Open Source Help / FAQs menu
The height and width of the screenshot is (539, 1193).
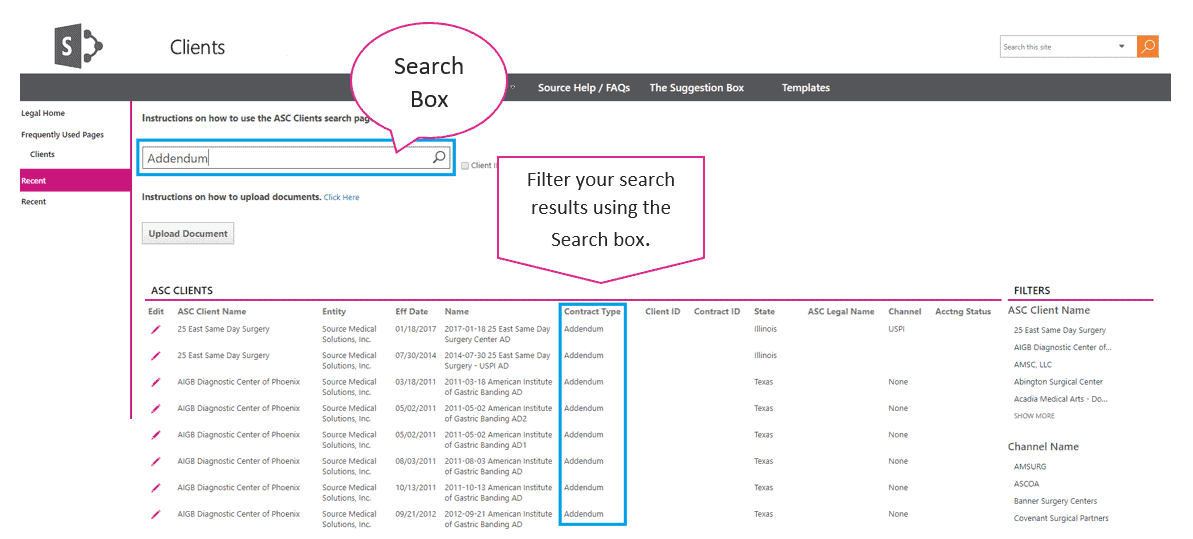click(584, 88)
